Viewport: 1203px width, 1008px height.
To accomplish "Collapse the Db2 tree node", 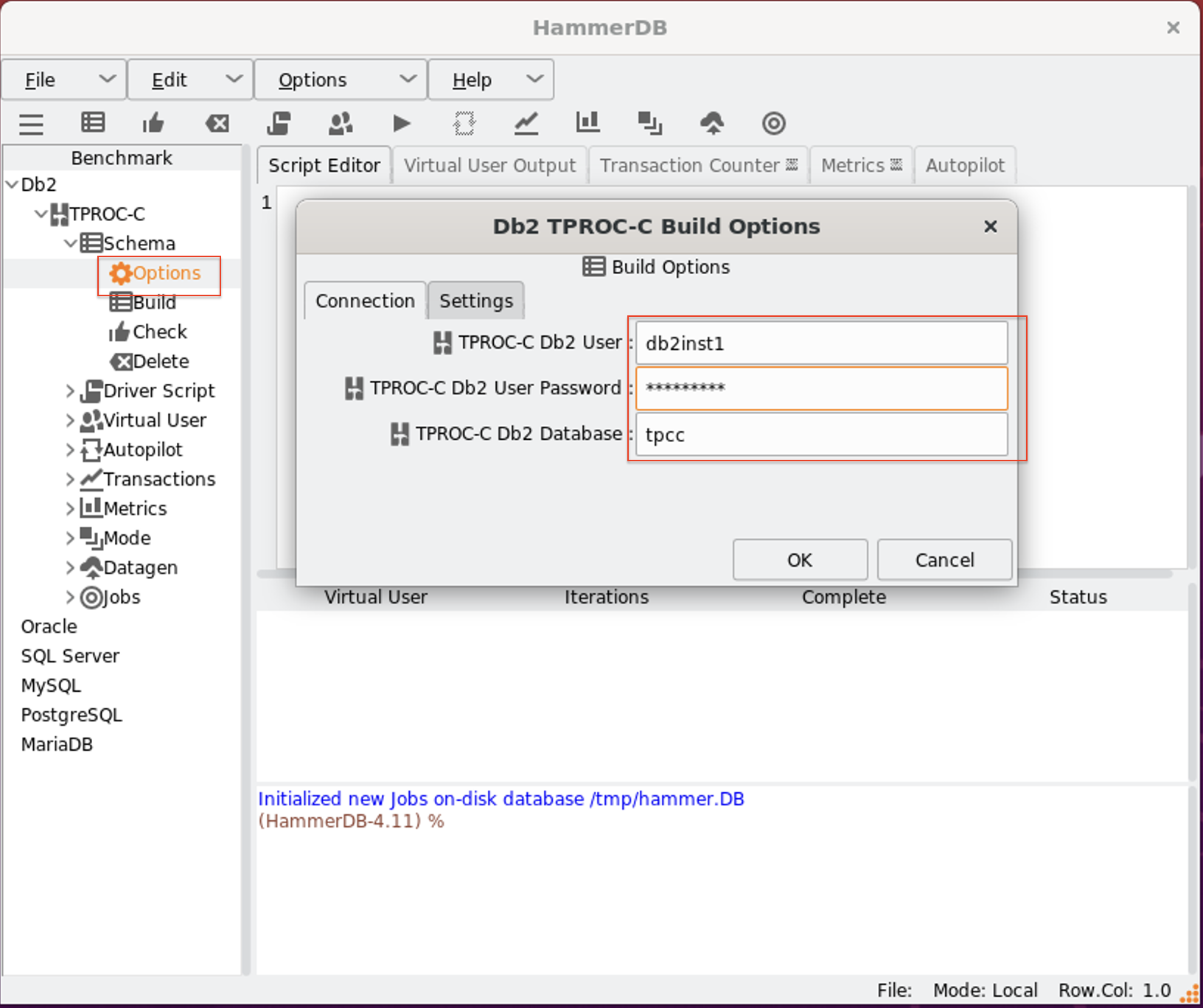I will pyautogui.click(x=12, y=184).
